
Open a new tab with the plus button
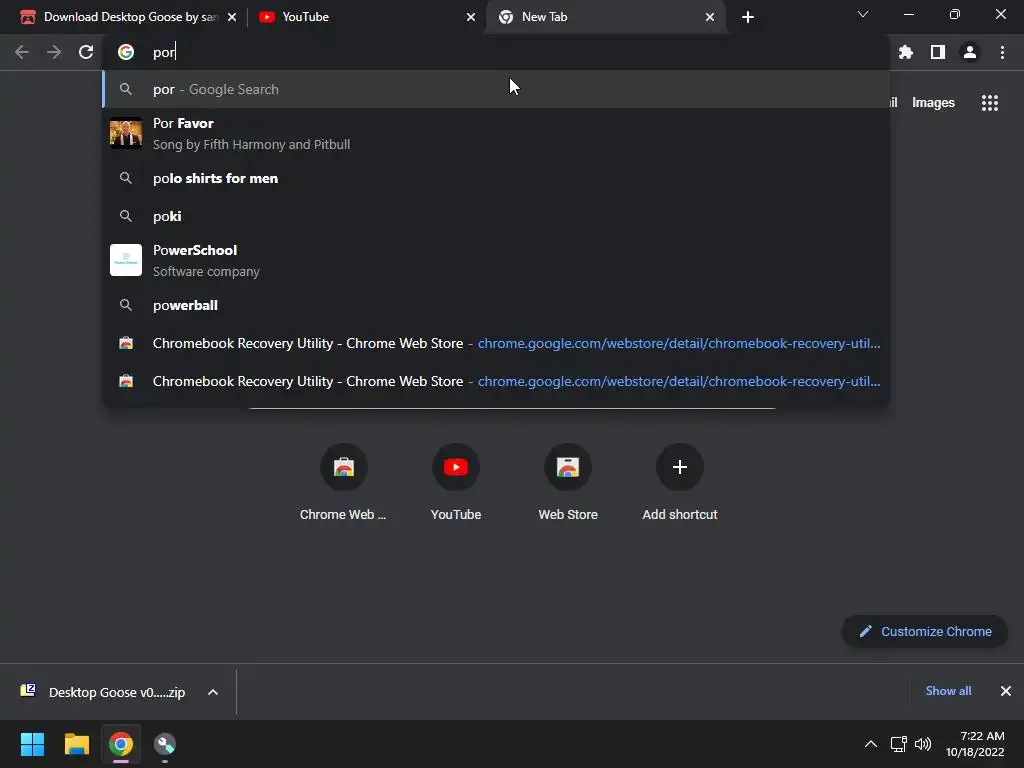748,17
